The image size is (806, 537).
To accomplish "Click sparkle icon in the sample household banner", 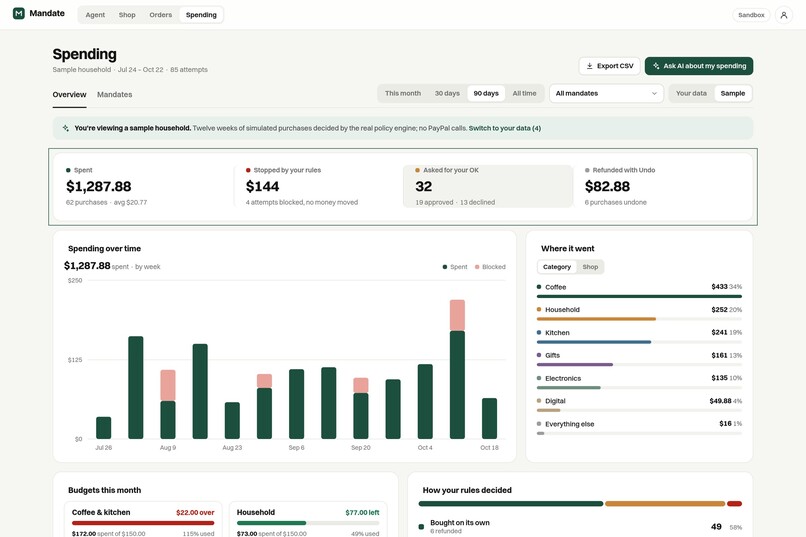I will click(x=66, y=128).
